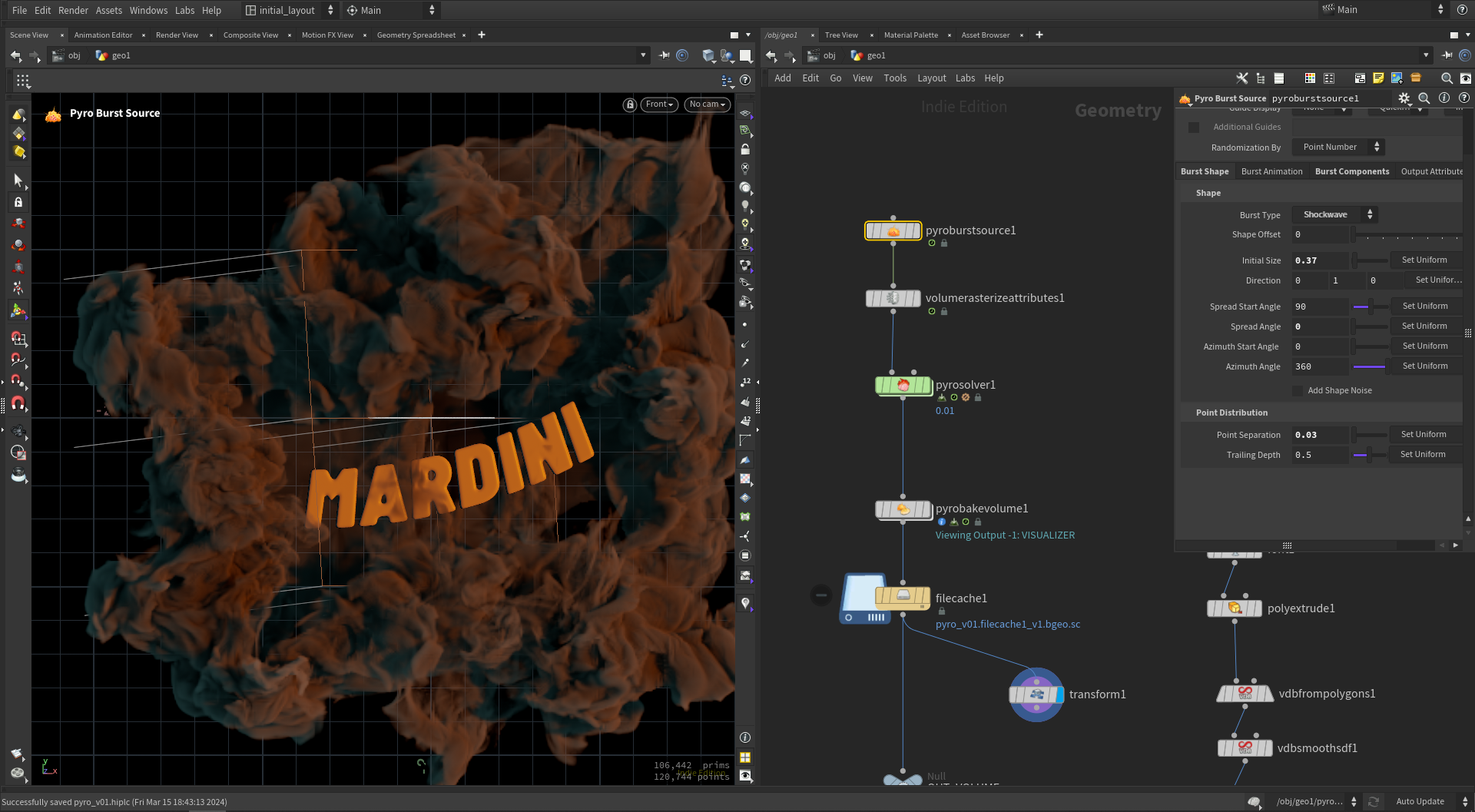Enable grid snapping magnet icon
This screenshot has height=812, width=1475.
pos(18,339)
